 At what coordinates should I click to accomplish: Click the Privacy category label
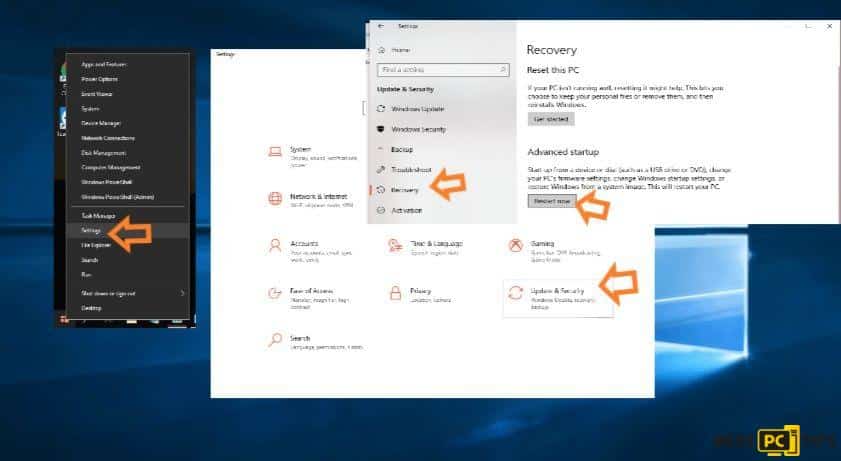[420, 291]
